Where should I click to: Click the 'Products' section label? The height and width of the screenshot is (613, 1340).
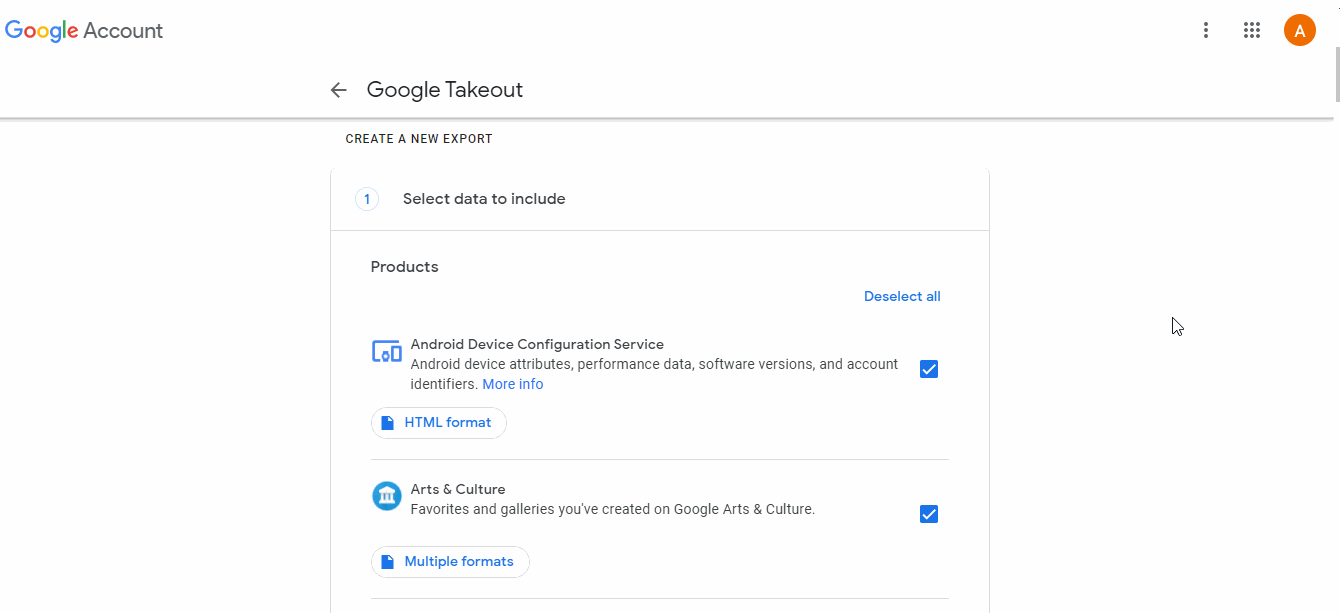pyautogui.click(x=405, y=267)
